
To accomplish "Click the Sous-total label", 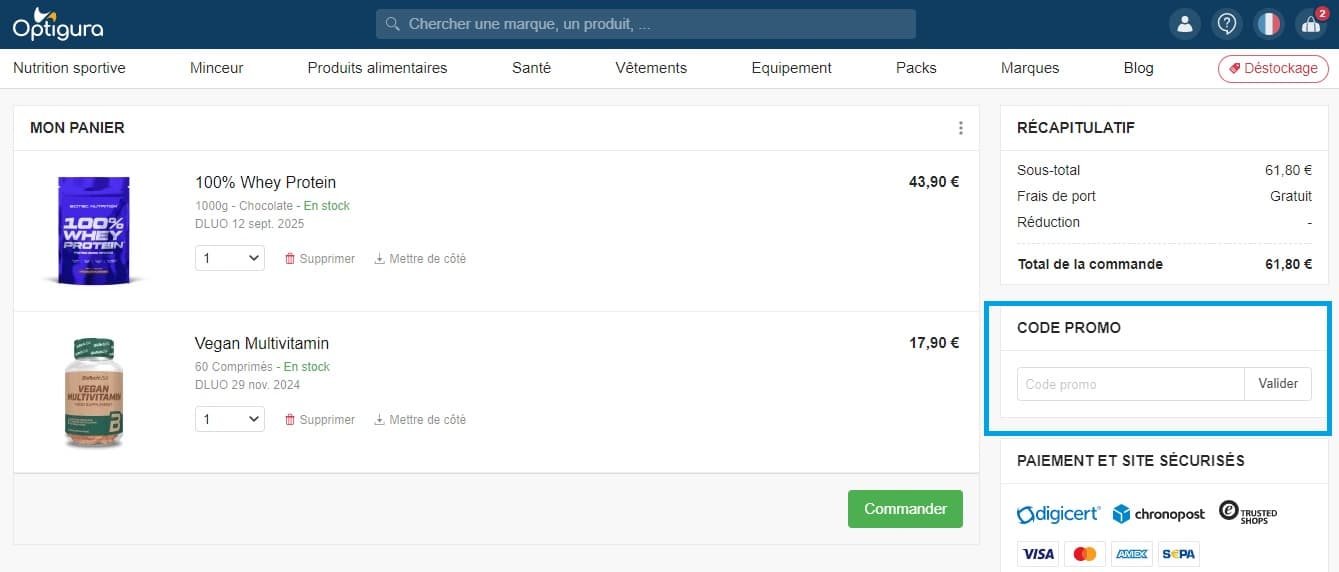I will (x=1048, y=170).
